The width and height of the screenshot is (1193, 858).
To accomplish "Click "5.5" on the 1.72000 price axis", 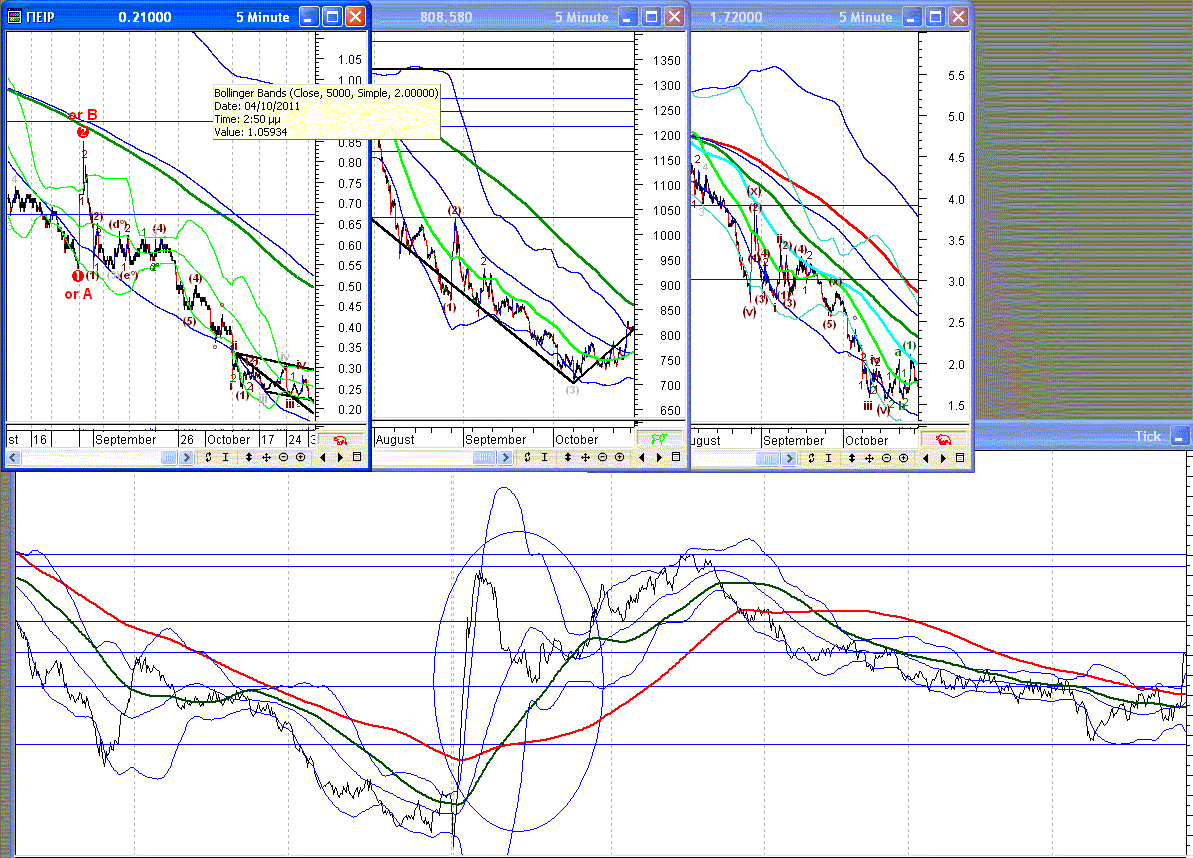I will click(x=956, y=75).
